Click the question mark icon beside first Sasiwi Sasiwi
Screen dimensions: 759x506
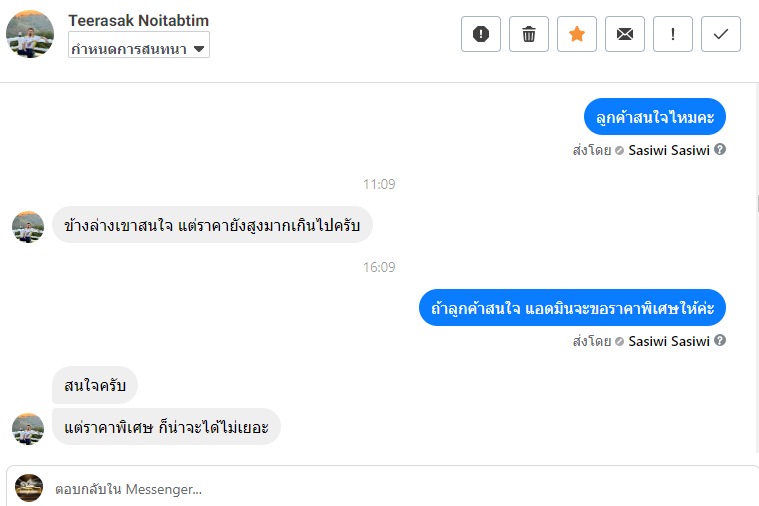[720, 150]
